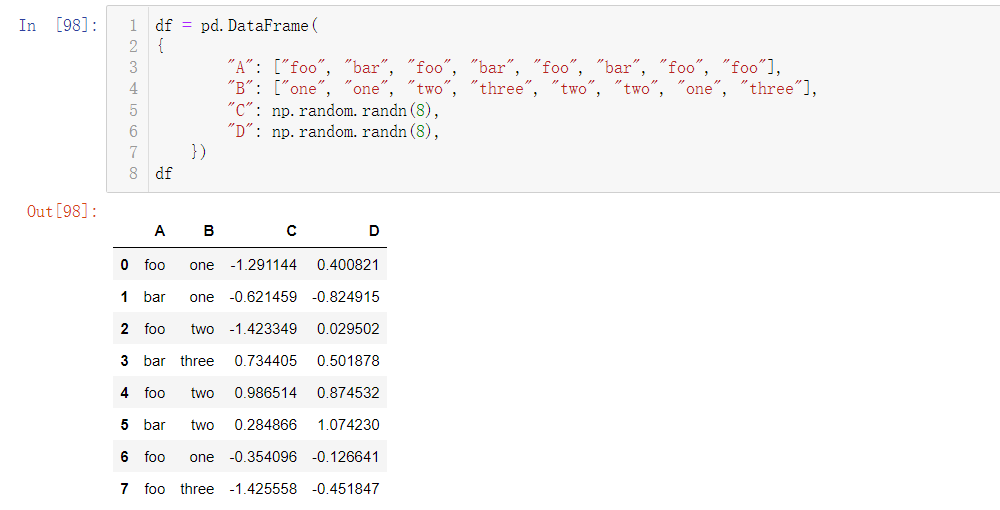Click the "C": np.random.randn(8) line
The width and height of the screenshot is (1000, 510).
tap(333, 110)
